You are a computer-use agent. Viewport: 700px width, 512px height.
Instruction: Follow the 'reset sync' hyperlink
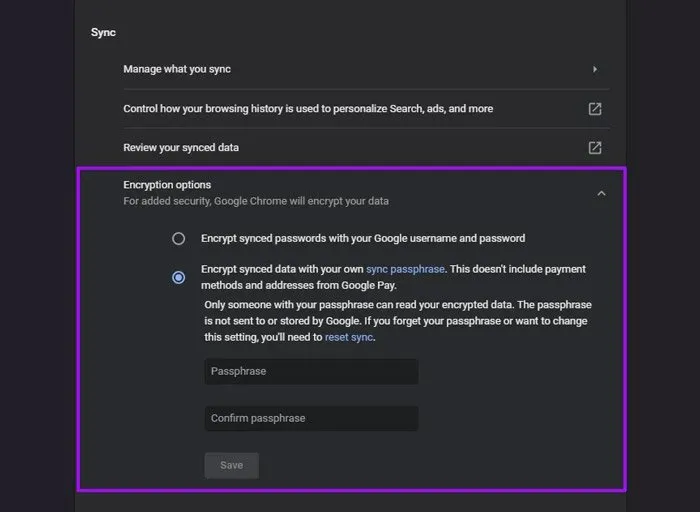point(347,338)
